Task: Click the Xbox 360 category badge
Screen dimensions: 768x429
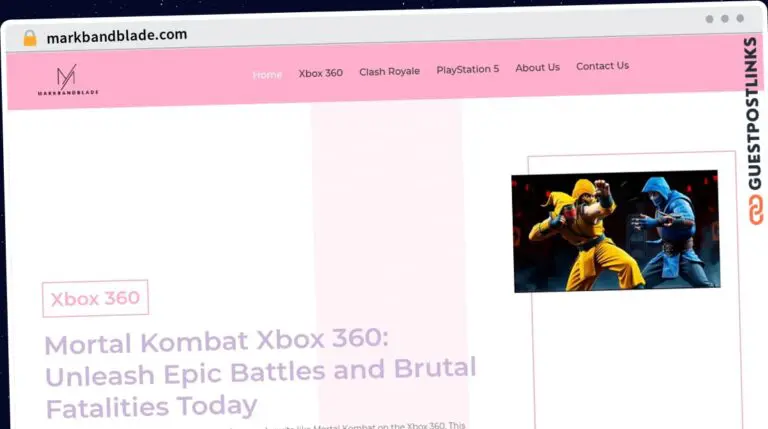Action: [x=96, y=298]
